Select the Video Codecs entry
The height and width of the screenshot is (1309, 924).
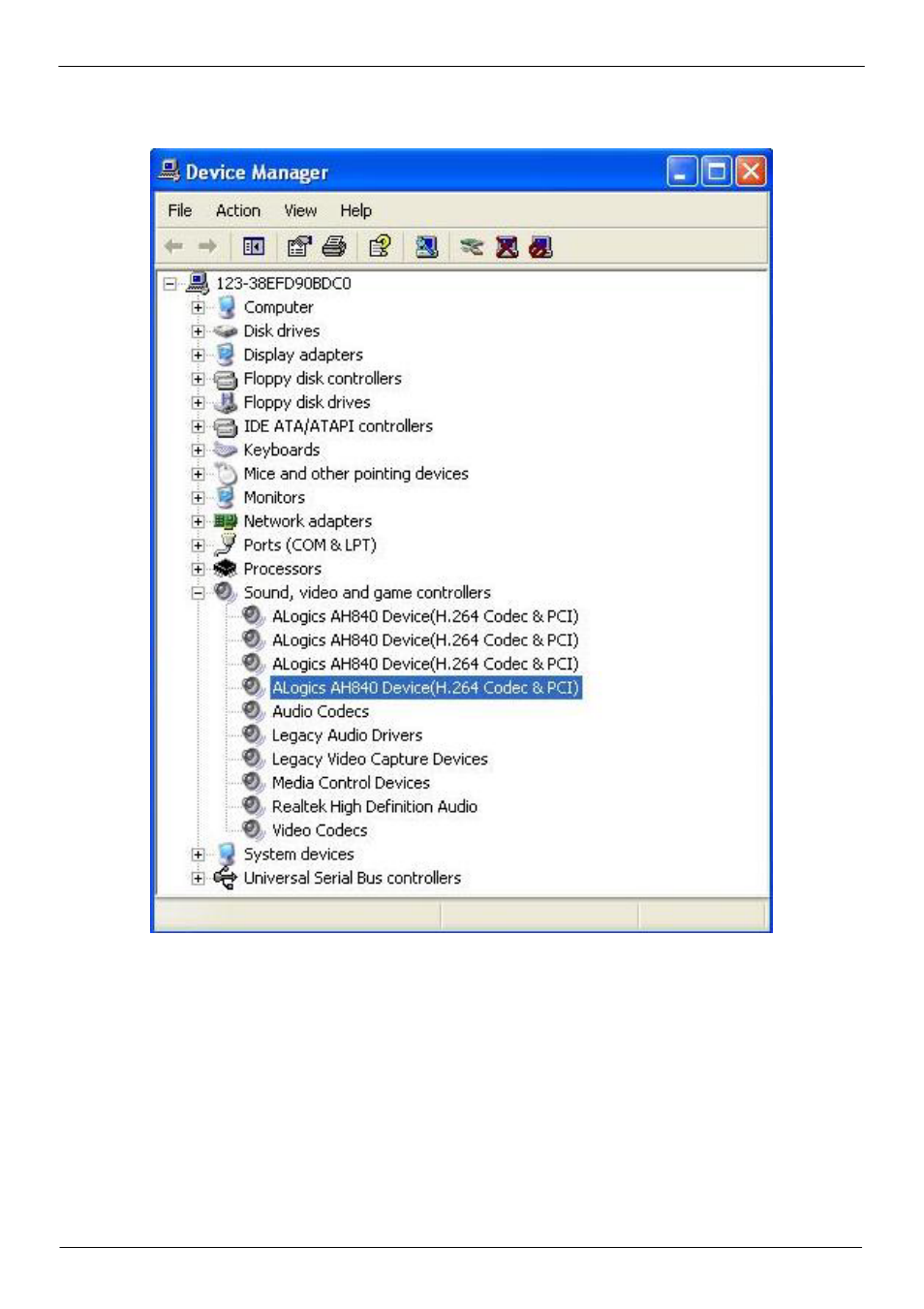(x=320, y=830)
